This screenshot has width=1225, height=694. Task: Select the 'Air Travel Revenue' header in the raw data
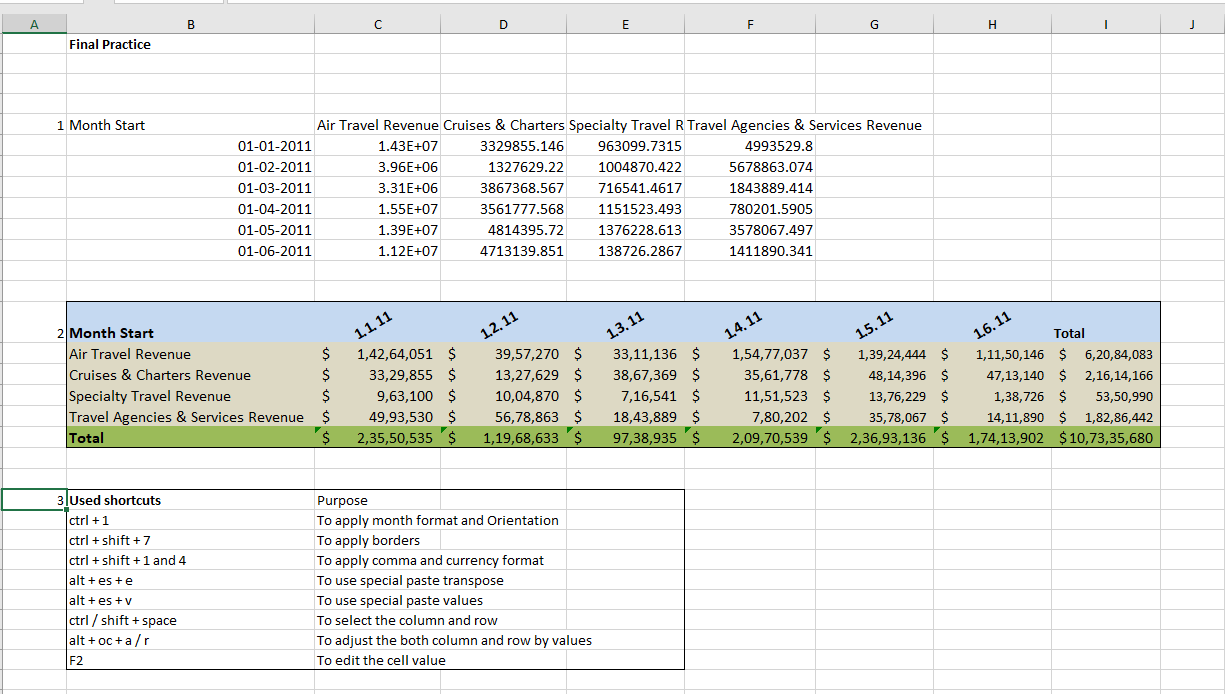(377, 125)
